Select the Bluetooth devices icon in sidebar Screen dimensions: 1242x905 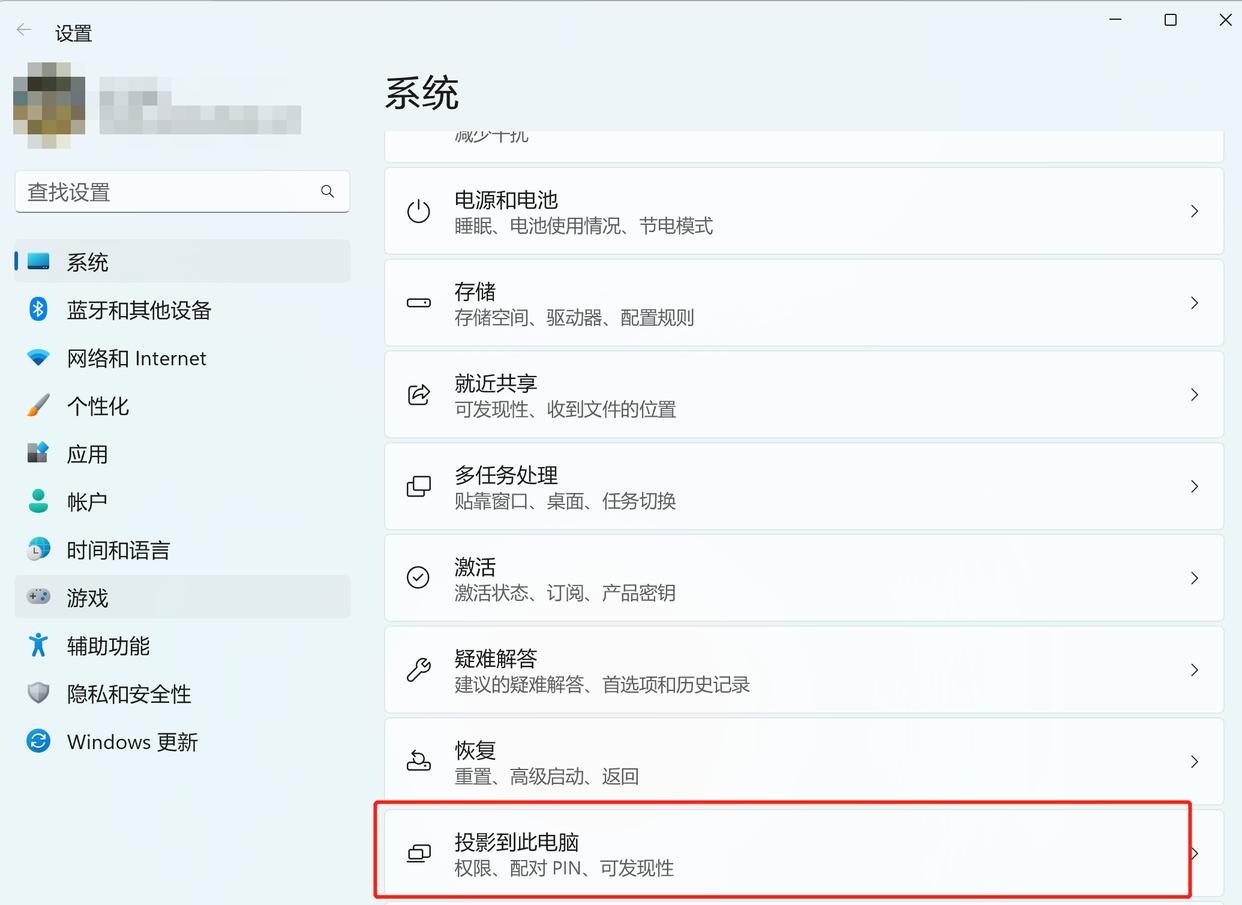tap(37, 310)
